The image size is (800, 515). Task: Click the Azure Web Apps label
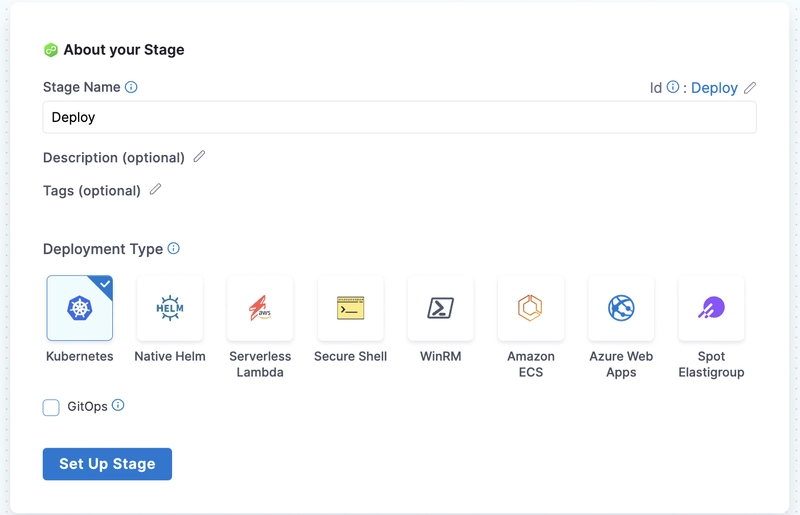(621, 364)
